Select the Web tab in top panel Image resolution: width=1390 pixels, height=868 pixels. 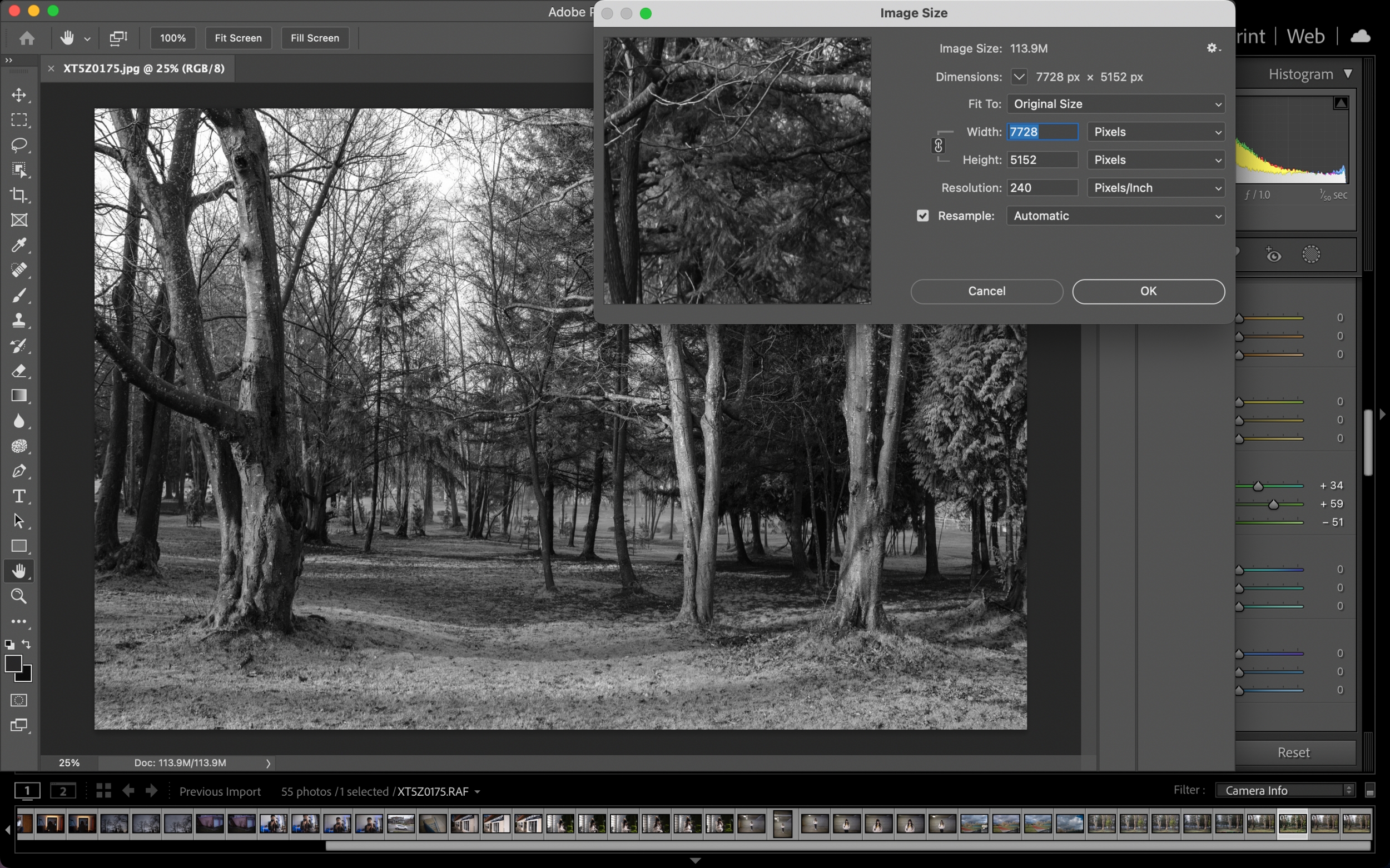(1305, 36)
